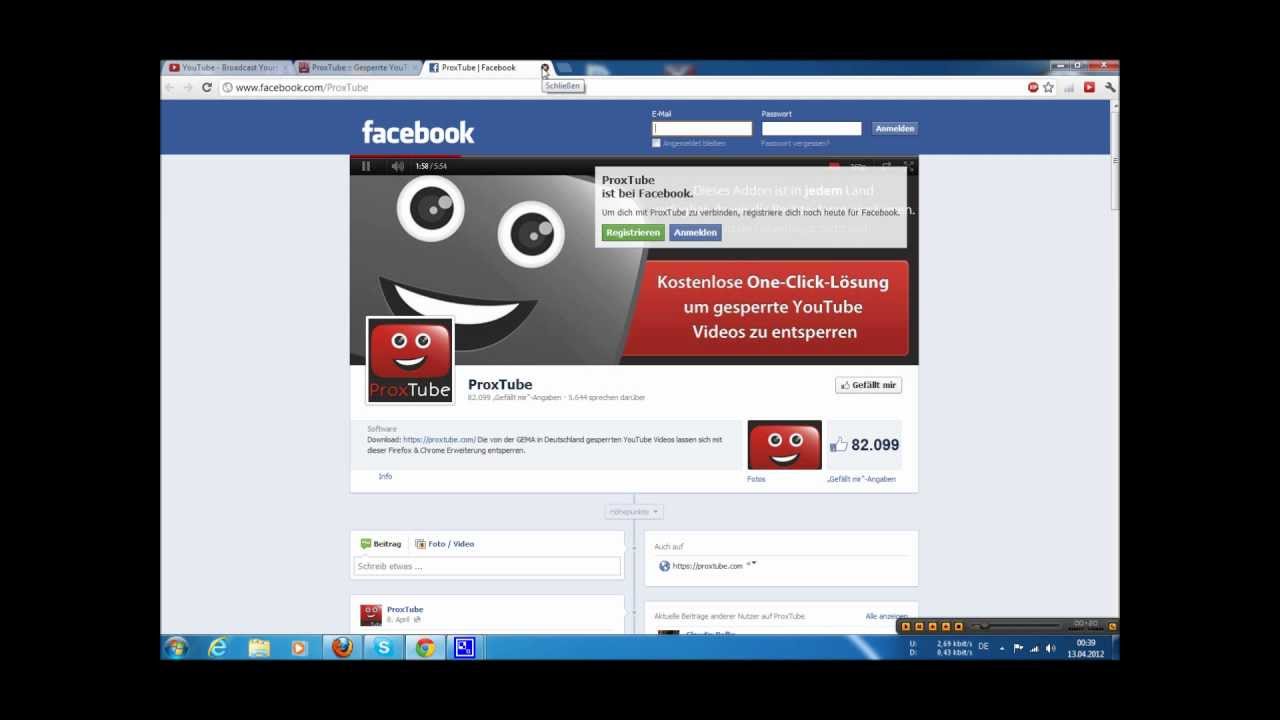Image resolution: width=1280 pixels, height=720 pixels.
Task: Open the Windows Start button
Action: pos(176,648)
